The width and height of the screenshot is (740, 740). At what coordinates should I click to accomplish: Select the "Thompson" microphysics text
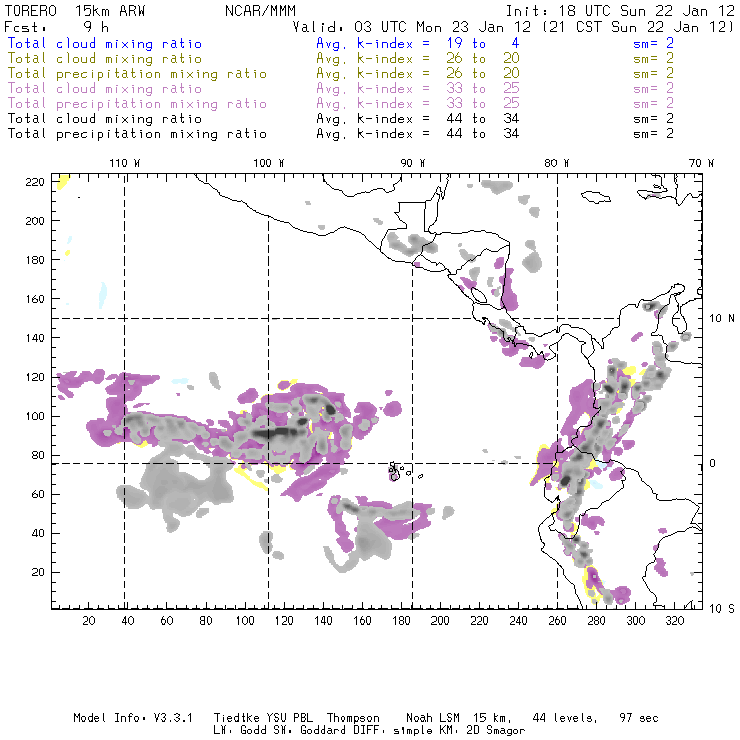tap(353, 718)
